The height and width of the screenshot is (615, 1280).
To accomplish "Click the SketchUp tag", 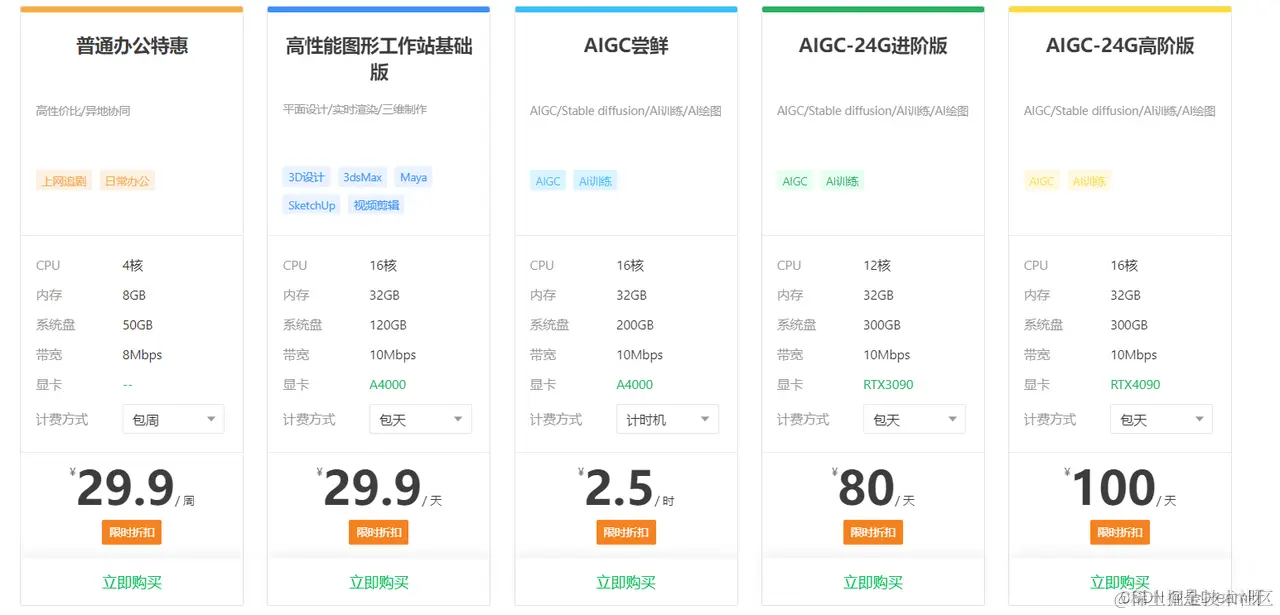I will (x=310, y=204).
